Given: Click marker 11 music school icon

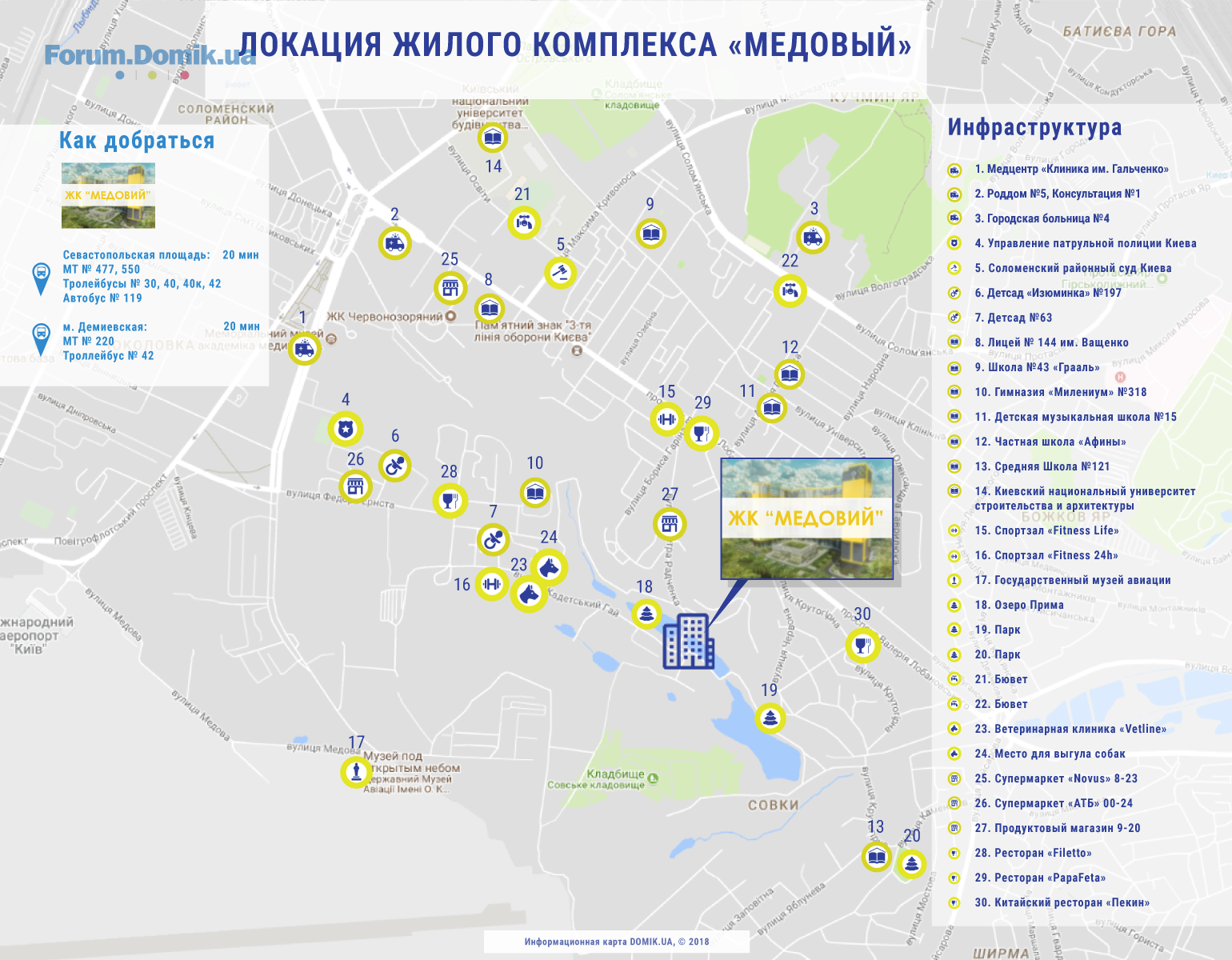Looking at the screenshot, I should tap(771, 408).
